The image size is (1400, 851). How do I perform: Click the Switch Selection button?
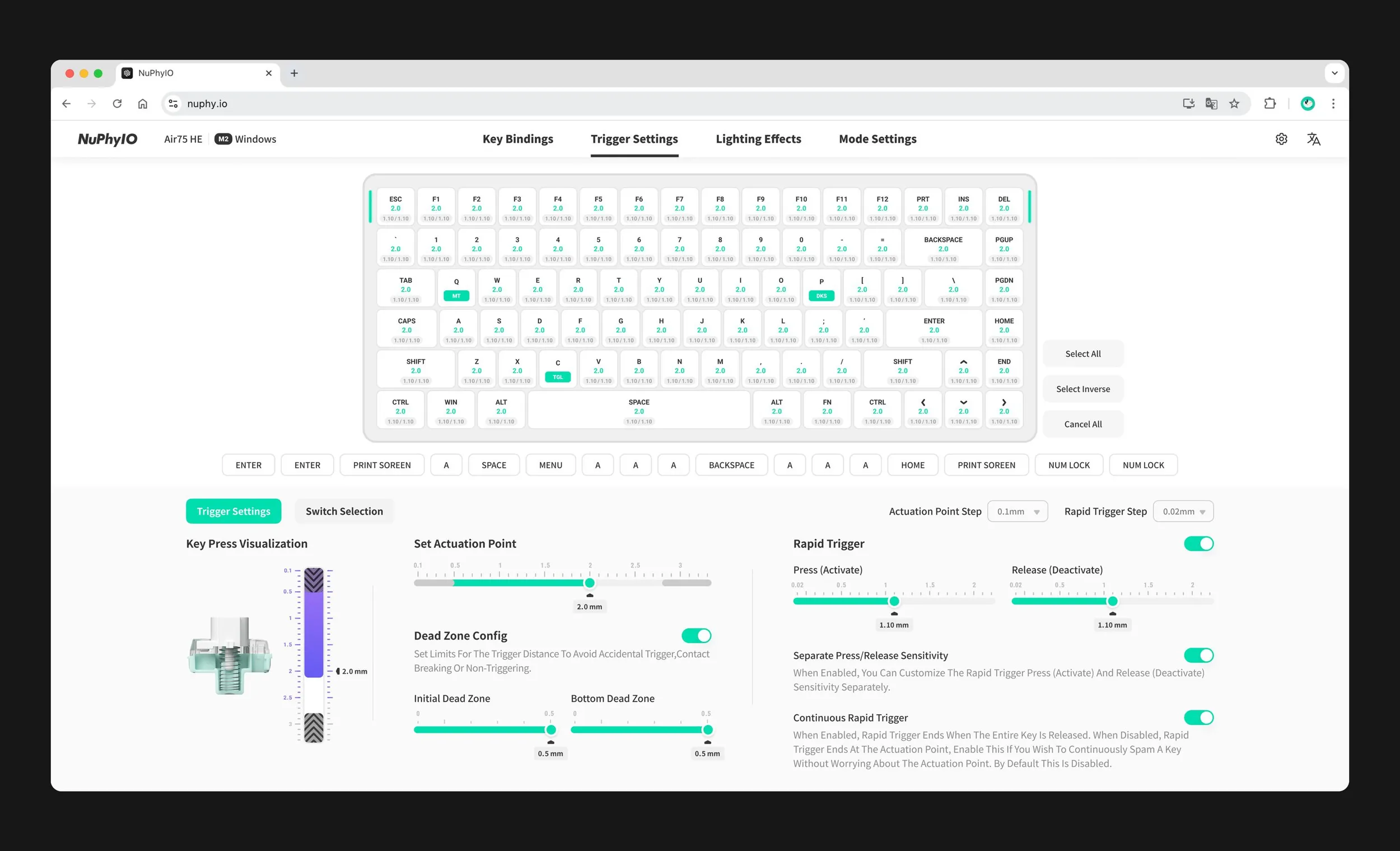pyautogui.click(x=344, y=511)
